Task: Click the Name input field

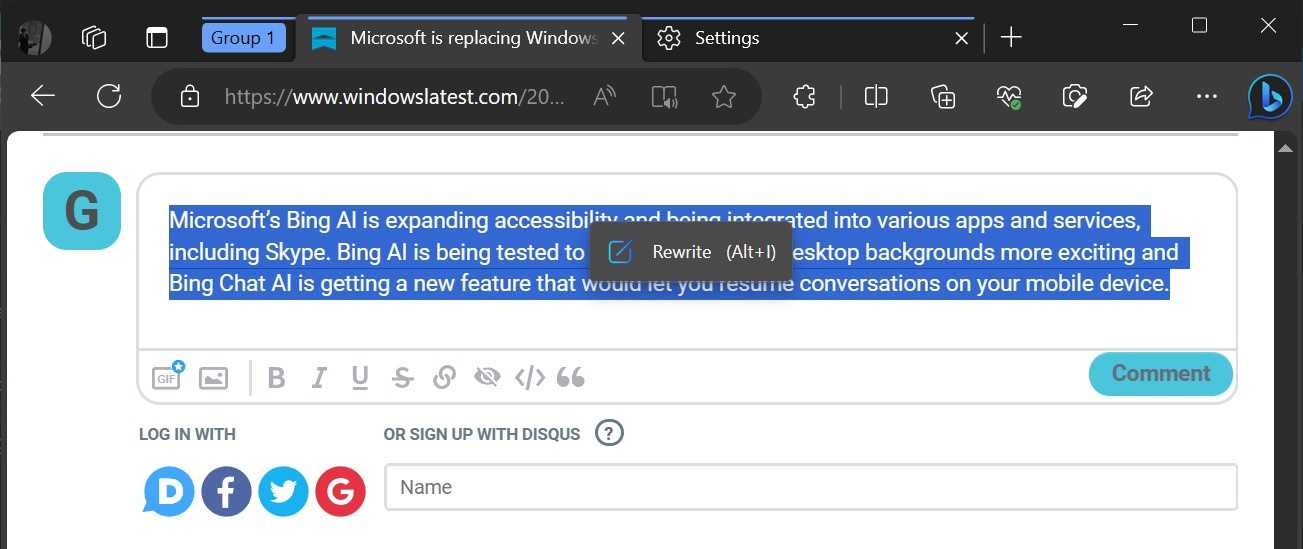Action: (x=810, y=487)
